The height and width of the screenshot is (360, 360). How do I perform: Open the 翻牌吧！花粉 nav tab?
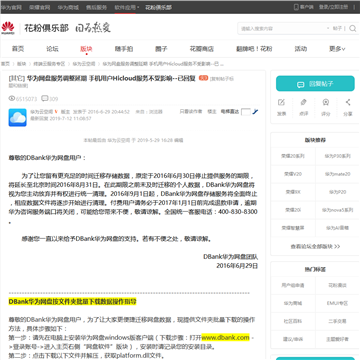pos(254,49)
